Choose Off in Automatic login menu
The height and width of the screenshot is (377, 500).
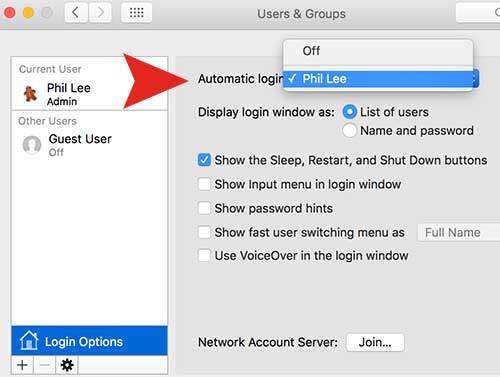(378, 51)
